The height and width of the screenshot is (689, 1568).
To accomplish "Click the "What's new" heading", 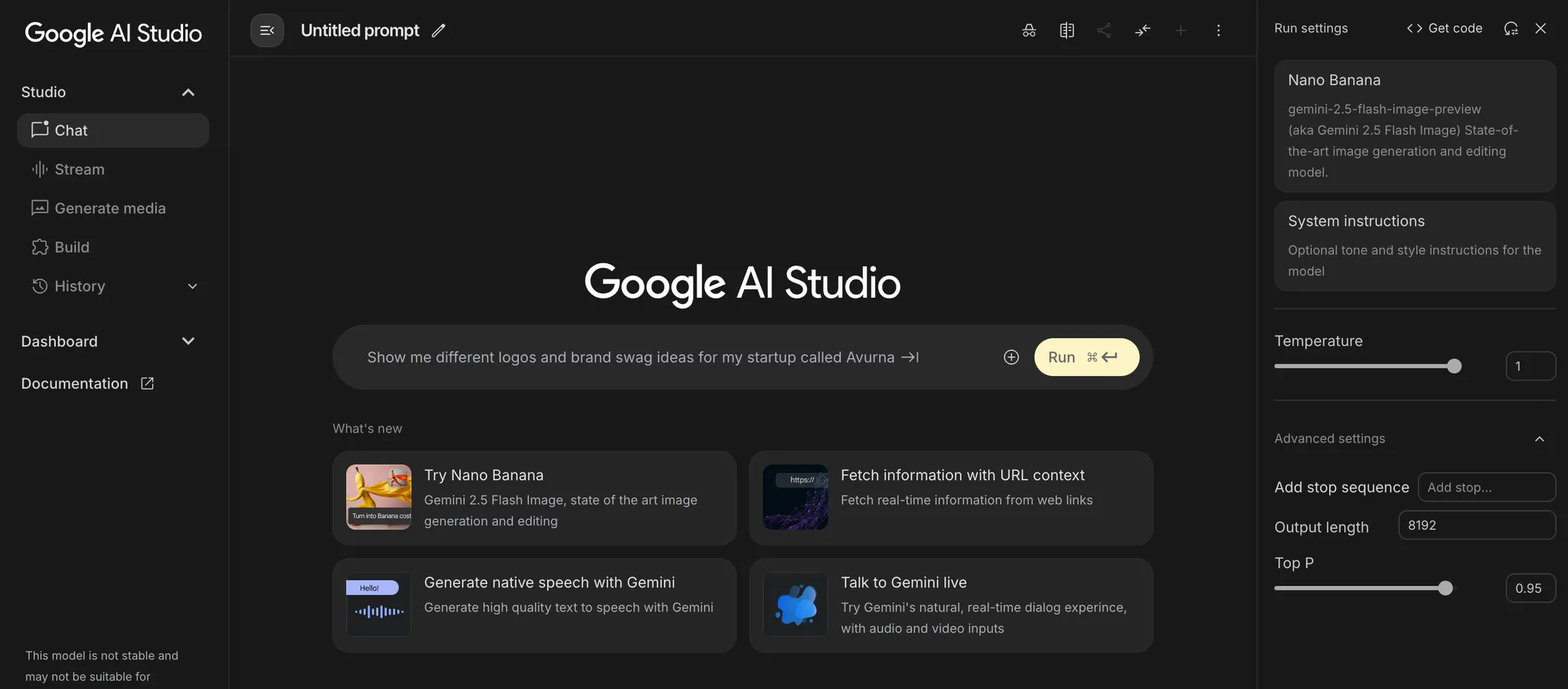I will (x=367, y=429).
